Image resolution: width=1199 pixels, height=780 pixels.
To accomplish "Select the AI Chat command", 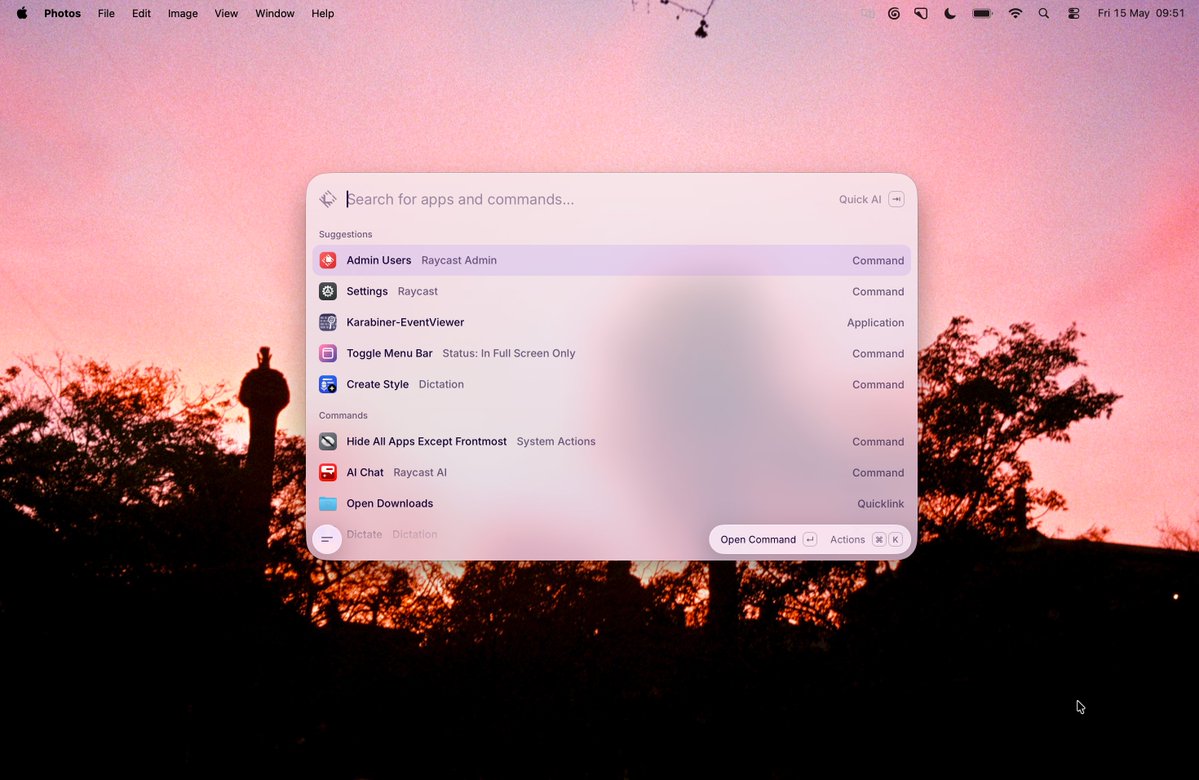I will [612, 473].
